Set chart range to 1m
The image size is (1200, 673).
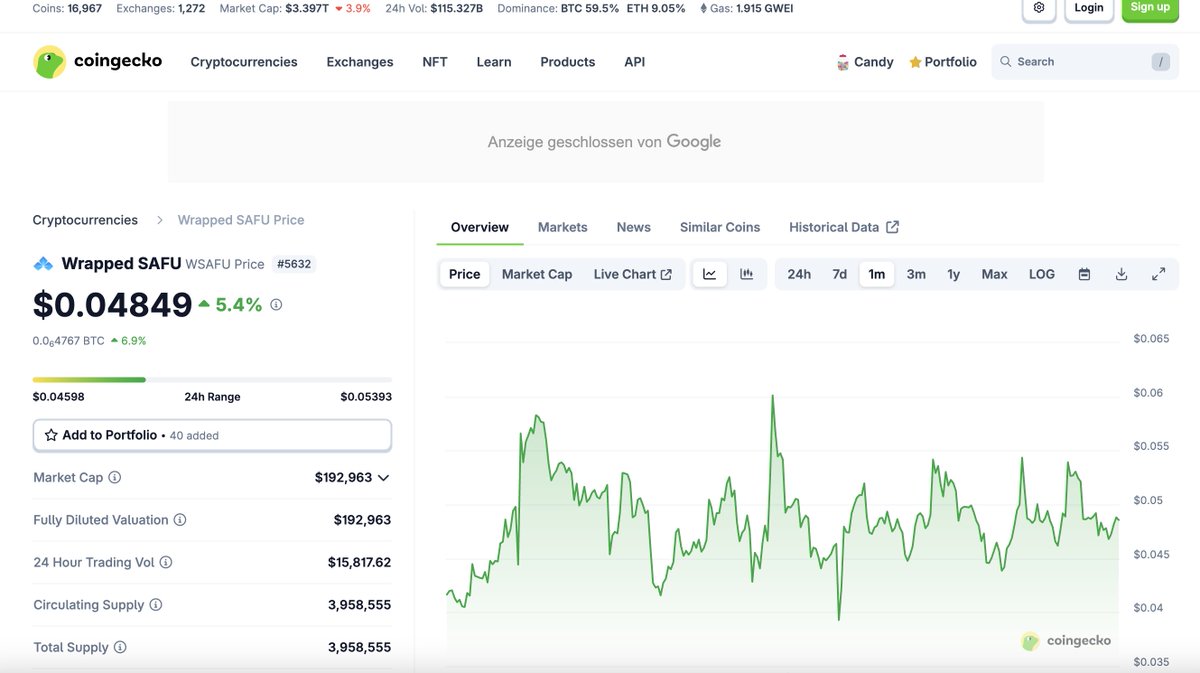[877, 274]
